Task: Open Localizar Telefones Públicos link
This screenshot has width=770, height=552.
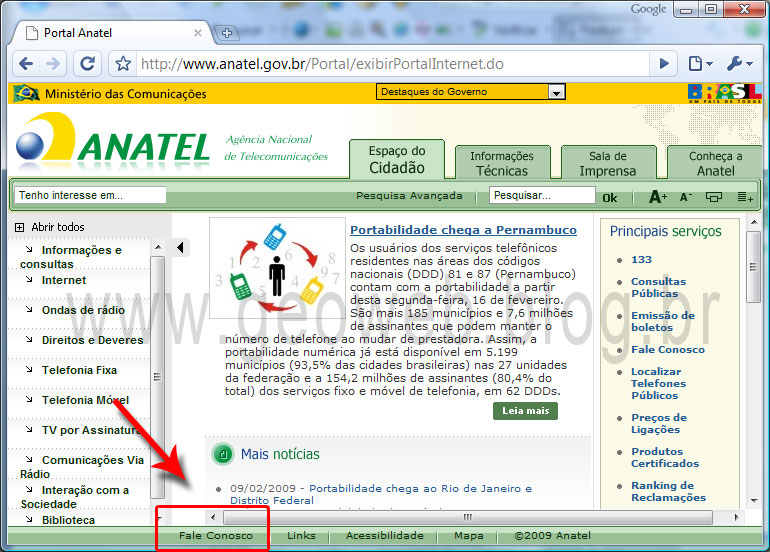Action: (x=658, y=384)
